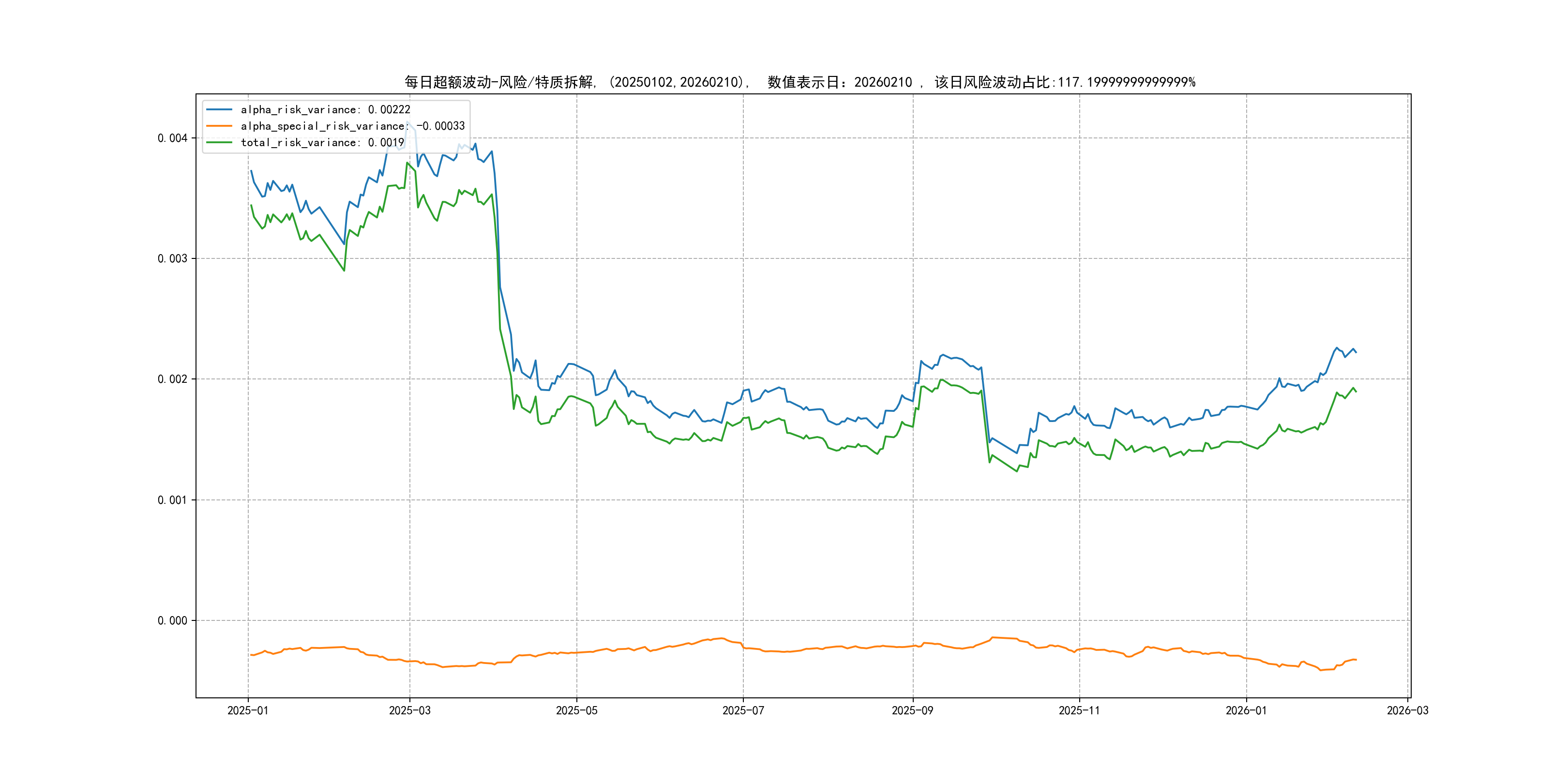This screenshot has width=1568, height=784.
Task: Click the 0.001 y-axis tick label
Action: 172,500
